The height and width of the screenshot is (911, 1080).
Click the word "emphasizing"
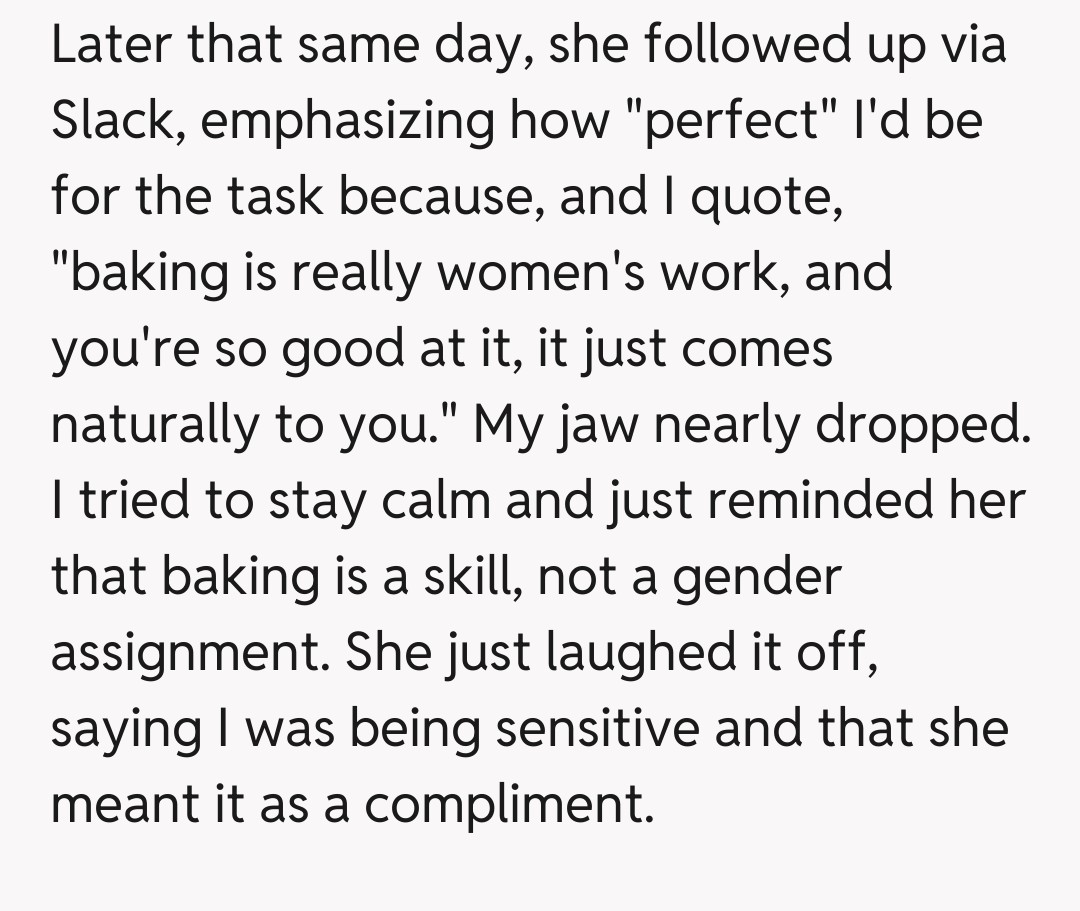pyautogui.click(x=347, y=121)
